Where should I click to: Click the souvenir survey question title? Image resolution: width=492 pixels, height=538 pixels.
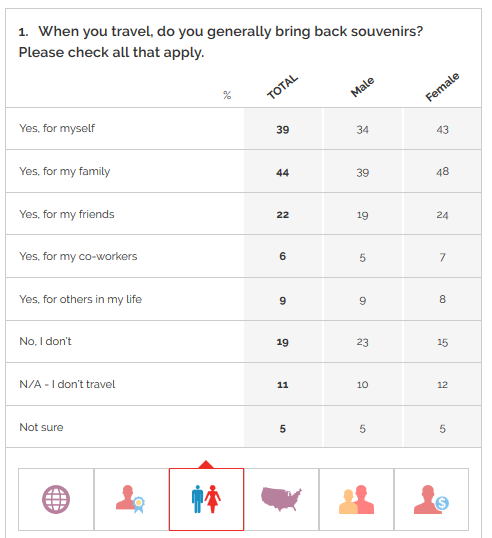pos(221,42)
